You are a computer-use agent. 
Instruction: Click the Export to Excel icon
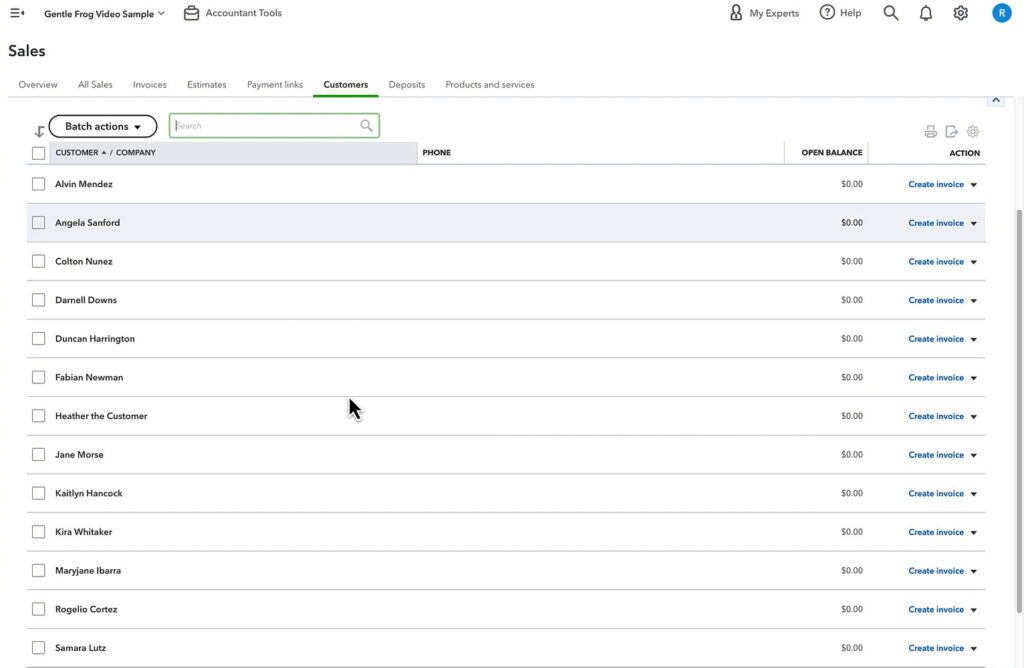[951, 130]
